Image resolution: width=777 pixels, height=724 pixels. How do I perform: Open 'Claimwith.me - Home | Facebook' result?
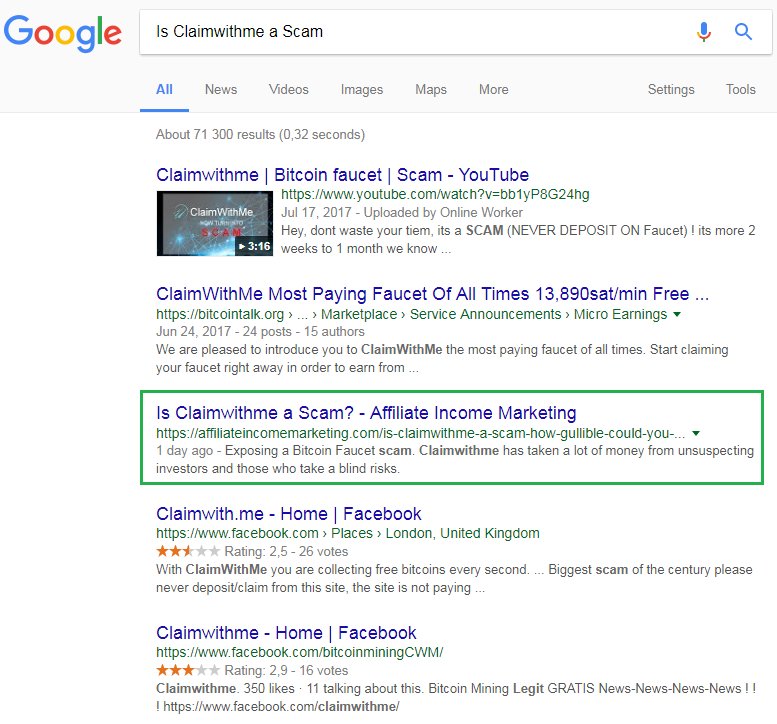coord(288,514)
